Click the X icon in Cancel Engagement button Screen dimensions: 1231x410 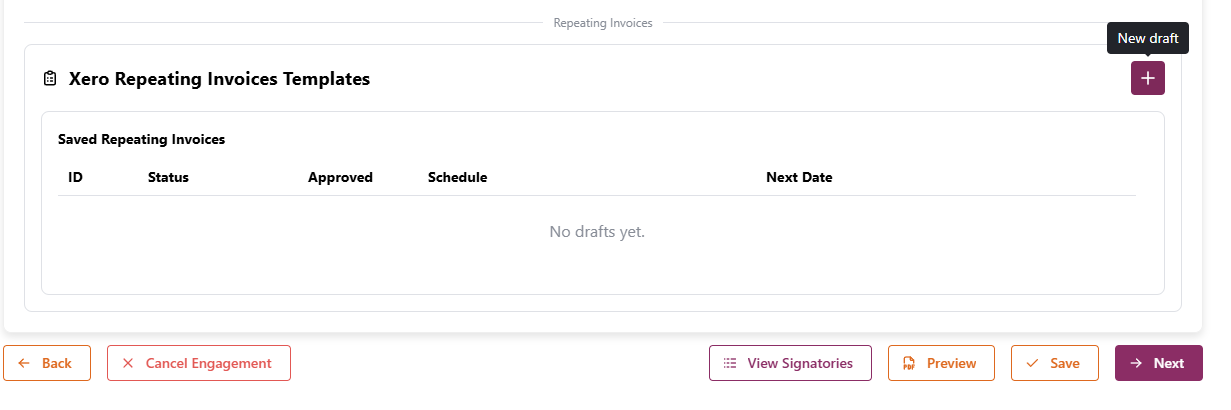[x=128, y=363]
